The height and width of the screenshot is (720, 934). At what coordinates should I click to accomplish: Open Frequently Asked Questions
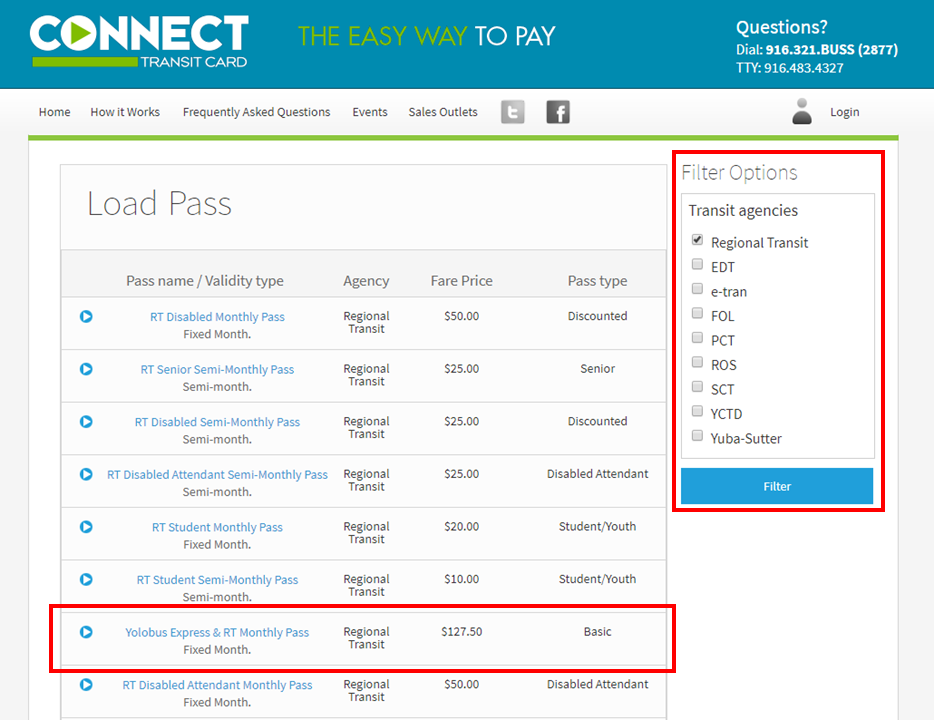[x=256, y=112]
